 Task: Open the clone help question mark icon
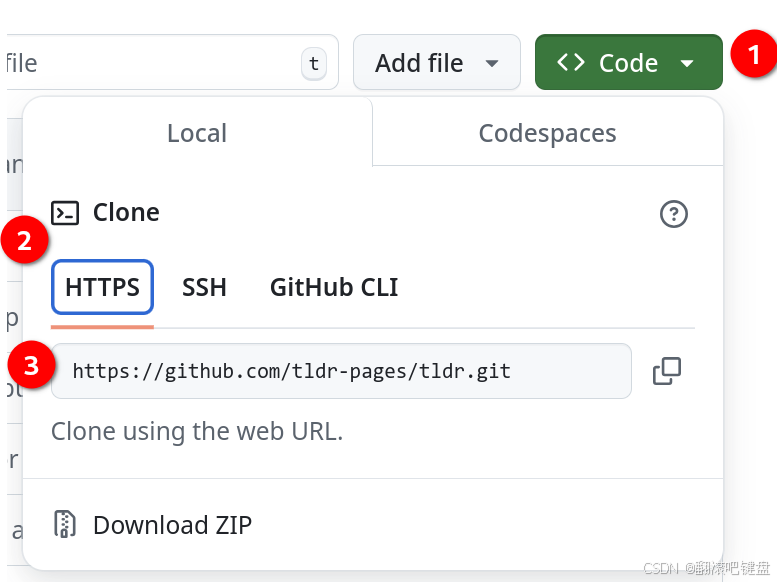[674, 214]
